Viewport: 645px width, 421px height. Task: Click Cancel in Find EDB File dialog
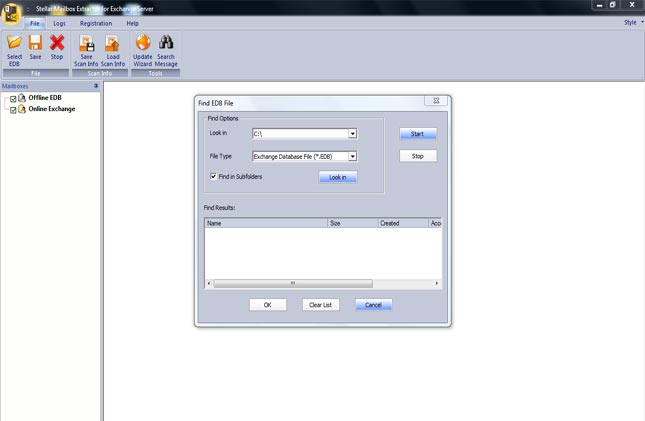[374, 305]
